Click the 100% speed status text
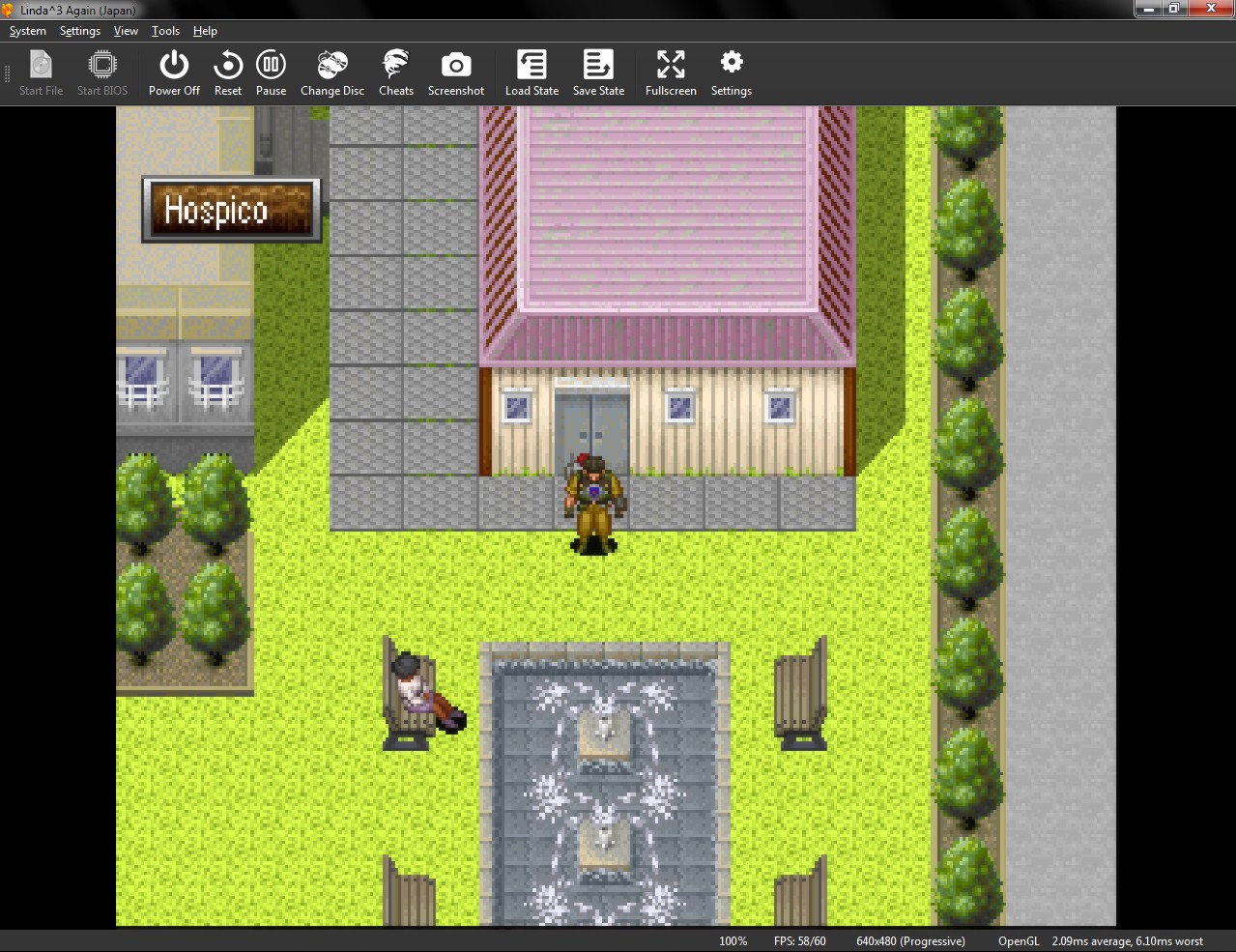Viewport: 1236px width, 952px height. pos(733,941)
